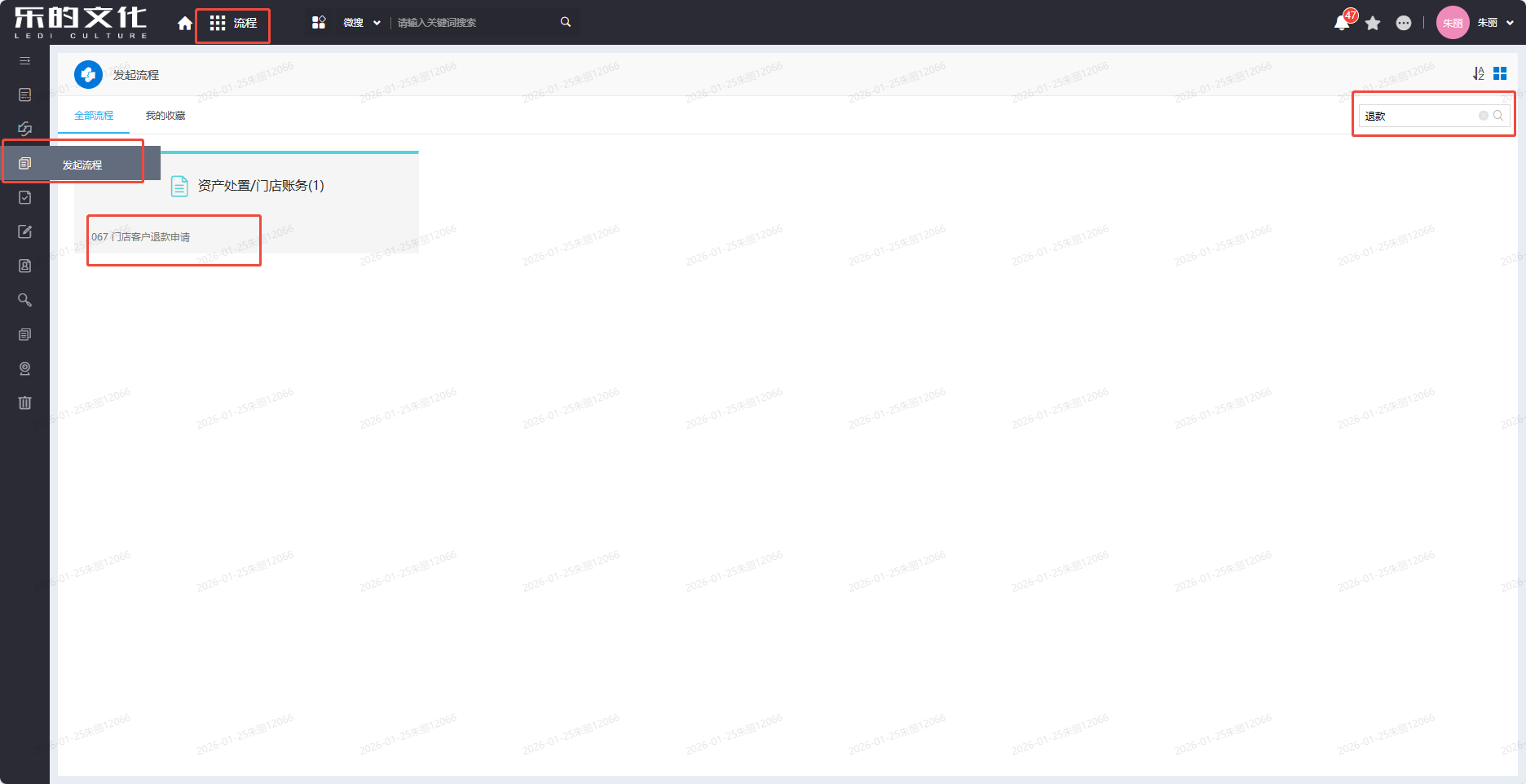Viewport: 1526px width, 784px height.
Task: Clear the 退款 search text
Action: click(1484, 116)
